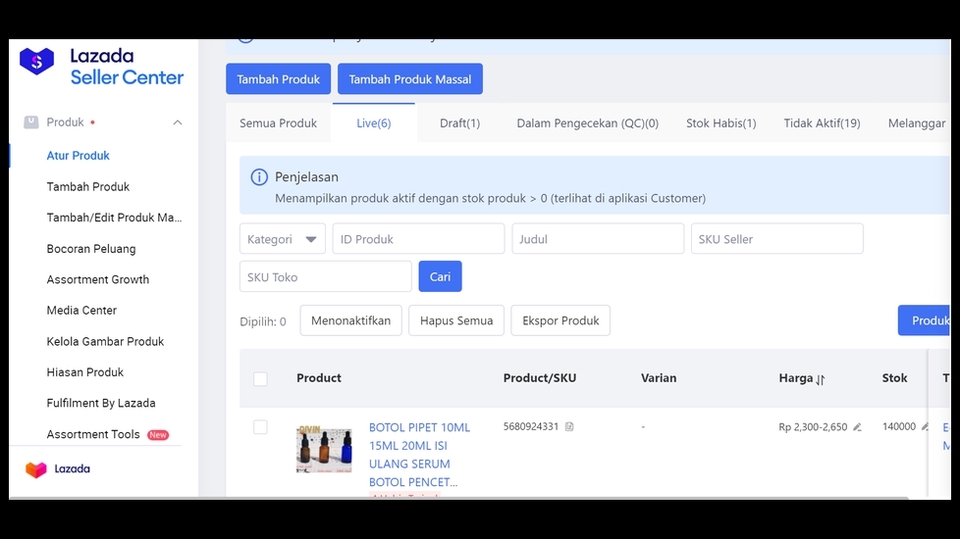
Task: Open Atur Produk in sidebar
Action: tap(78, 156)
